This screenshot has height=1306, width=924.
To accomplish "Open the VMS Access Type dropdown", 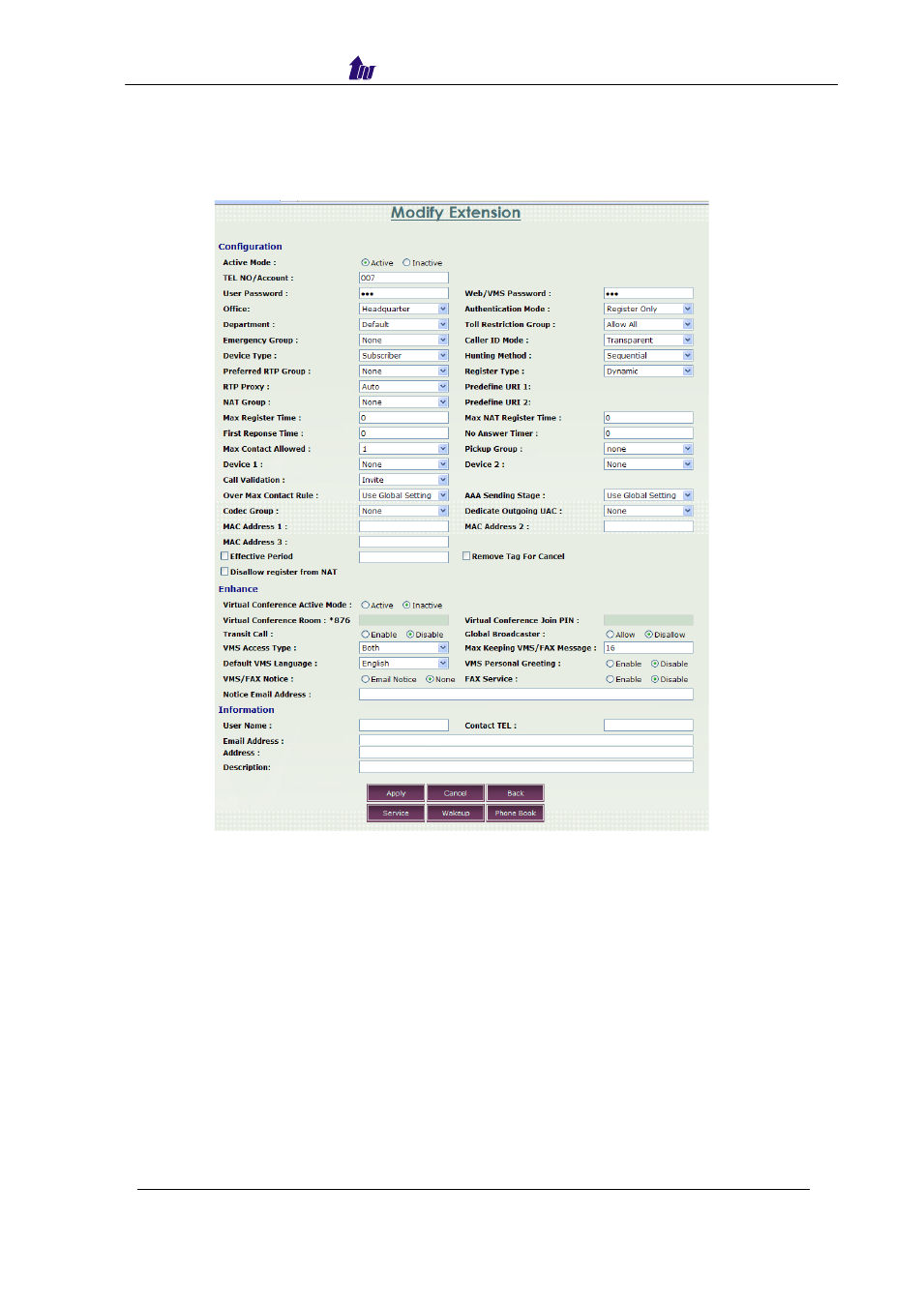I will click(403, 648).
